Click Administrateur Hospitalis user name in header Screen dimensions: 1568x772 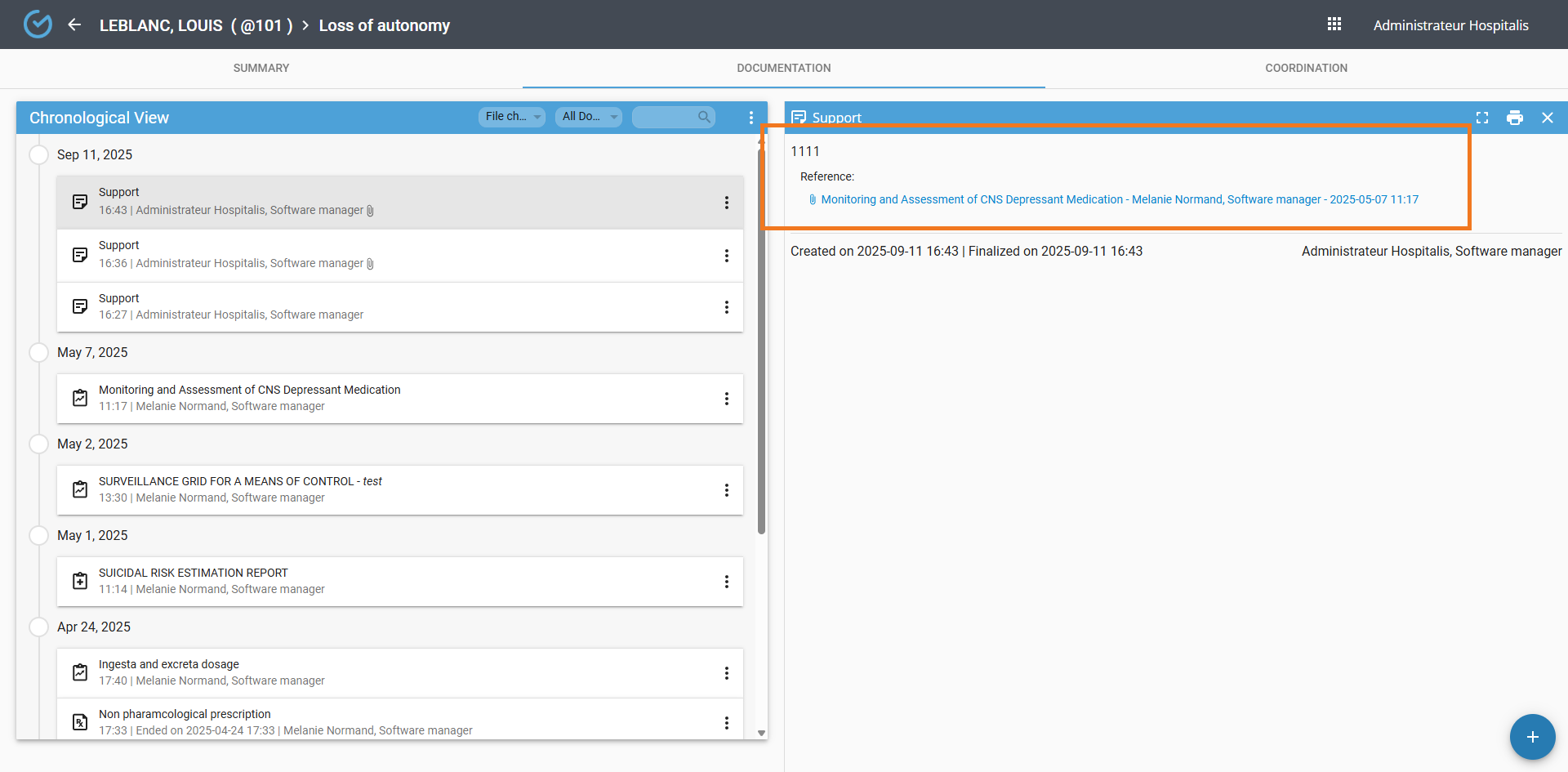click(x=1450, y=25)
